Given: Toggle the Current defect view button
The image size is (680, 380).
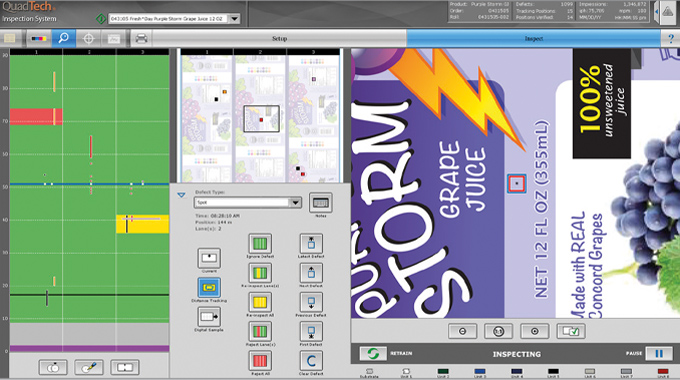Looking at the screenshot, I should click(x=209, y=258).
